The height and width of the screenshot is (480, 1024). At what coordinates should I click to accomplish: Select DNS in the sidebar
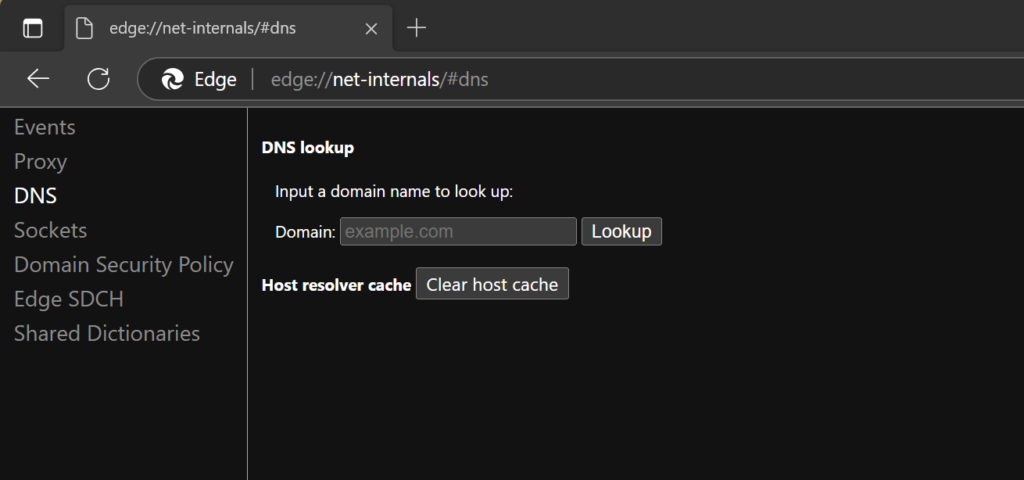(x=35, y=196)
